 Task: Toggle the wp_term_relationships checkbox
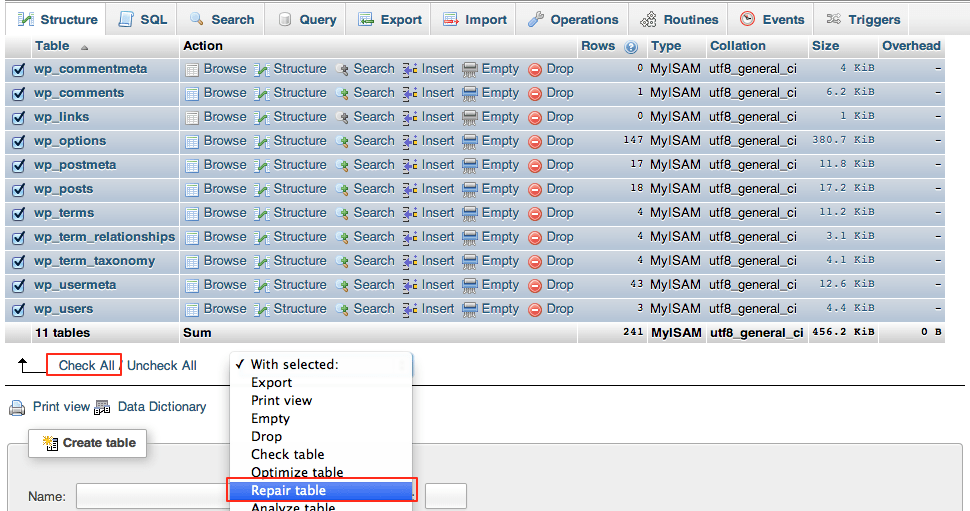point(19,238)
